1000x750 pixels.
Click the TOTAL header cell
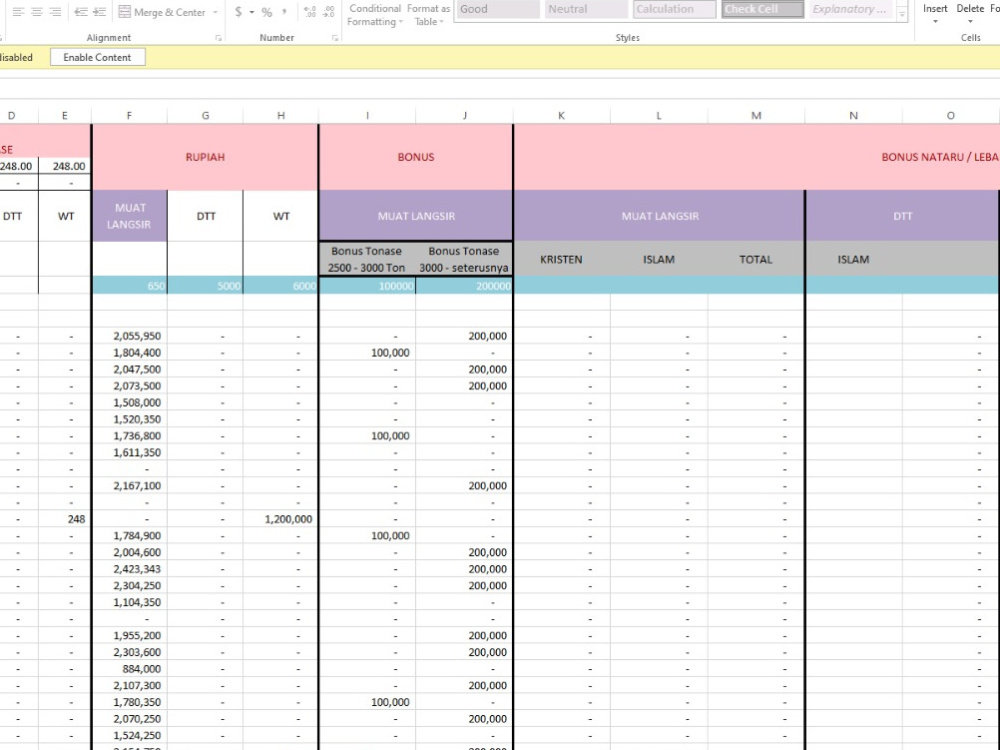pyautogui.click(x=756, y=260)
